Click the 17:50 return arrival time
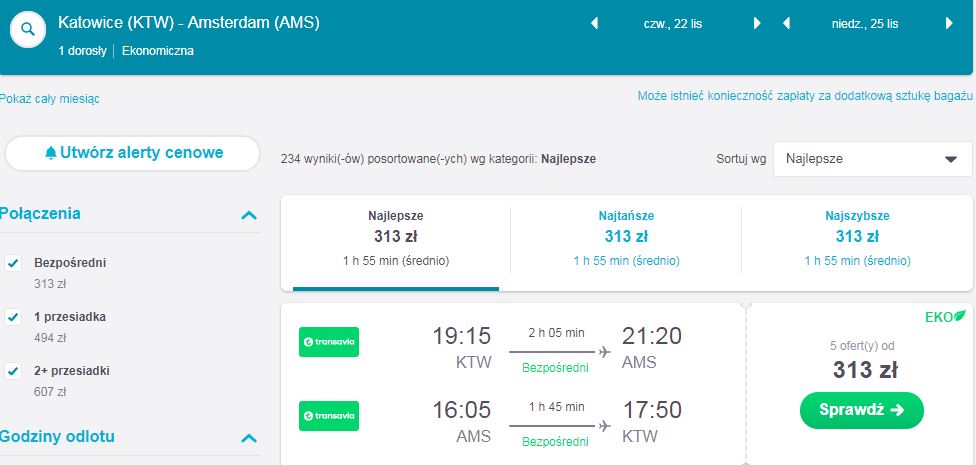976x465 pixels. pos(652,410)
